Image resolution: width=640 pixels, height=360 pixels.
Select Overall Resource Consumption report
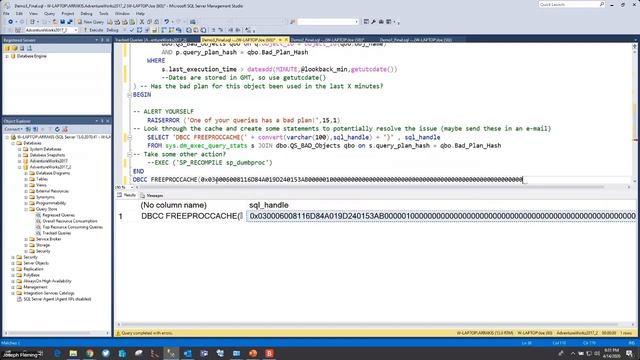[70, 221]
